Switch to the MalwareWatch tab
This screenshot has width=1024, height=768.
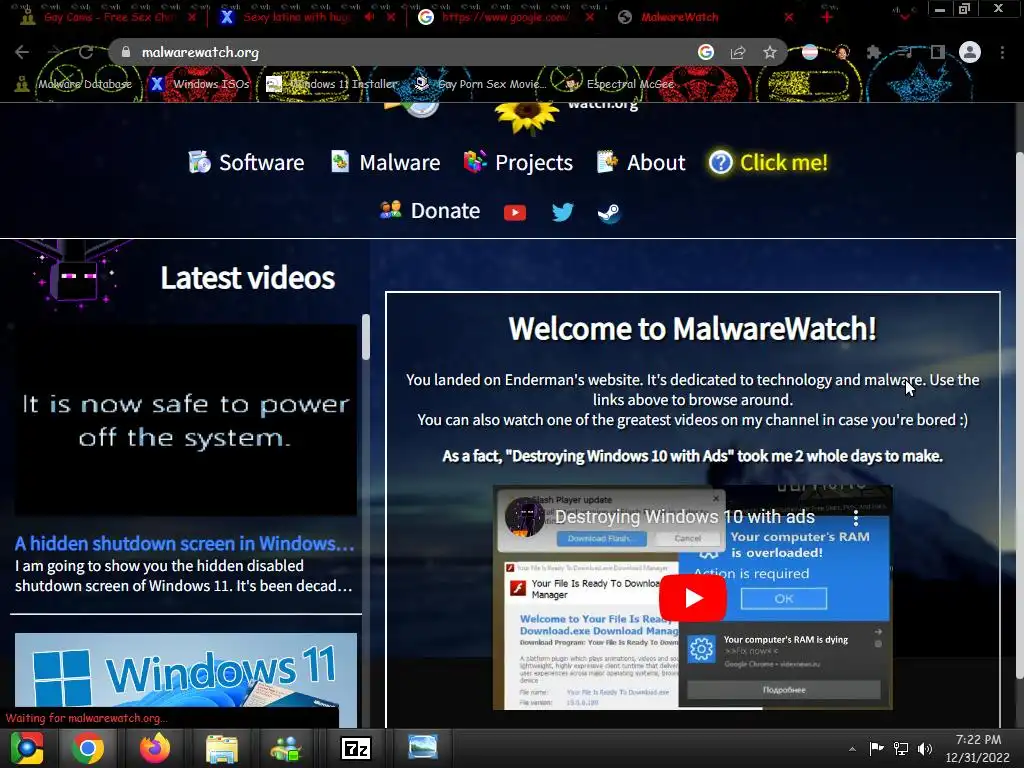705,17
